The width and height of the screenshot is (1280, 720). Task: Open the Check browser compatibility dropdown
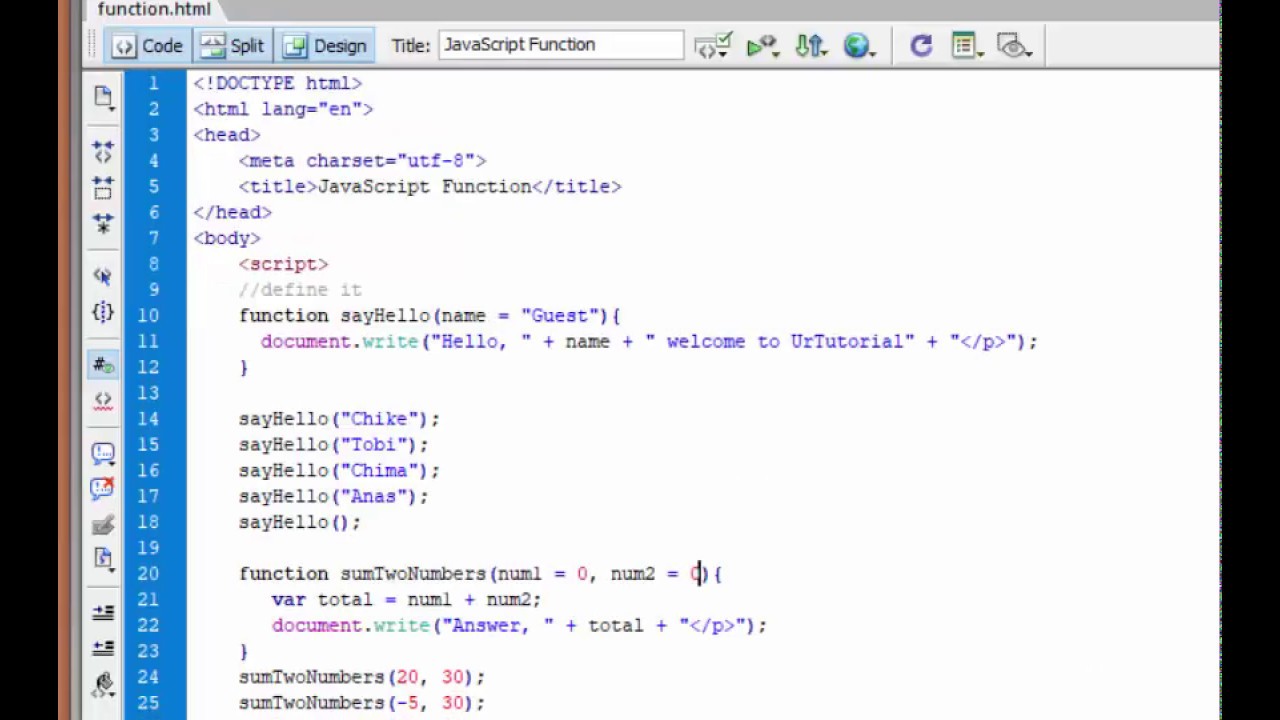pos(714,46)
